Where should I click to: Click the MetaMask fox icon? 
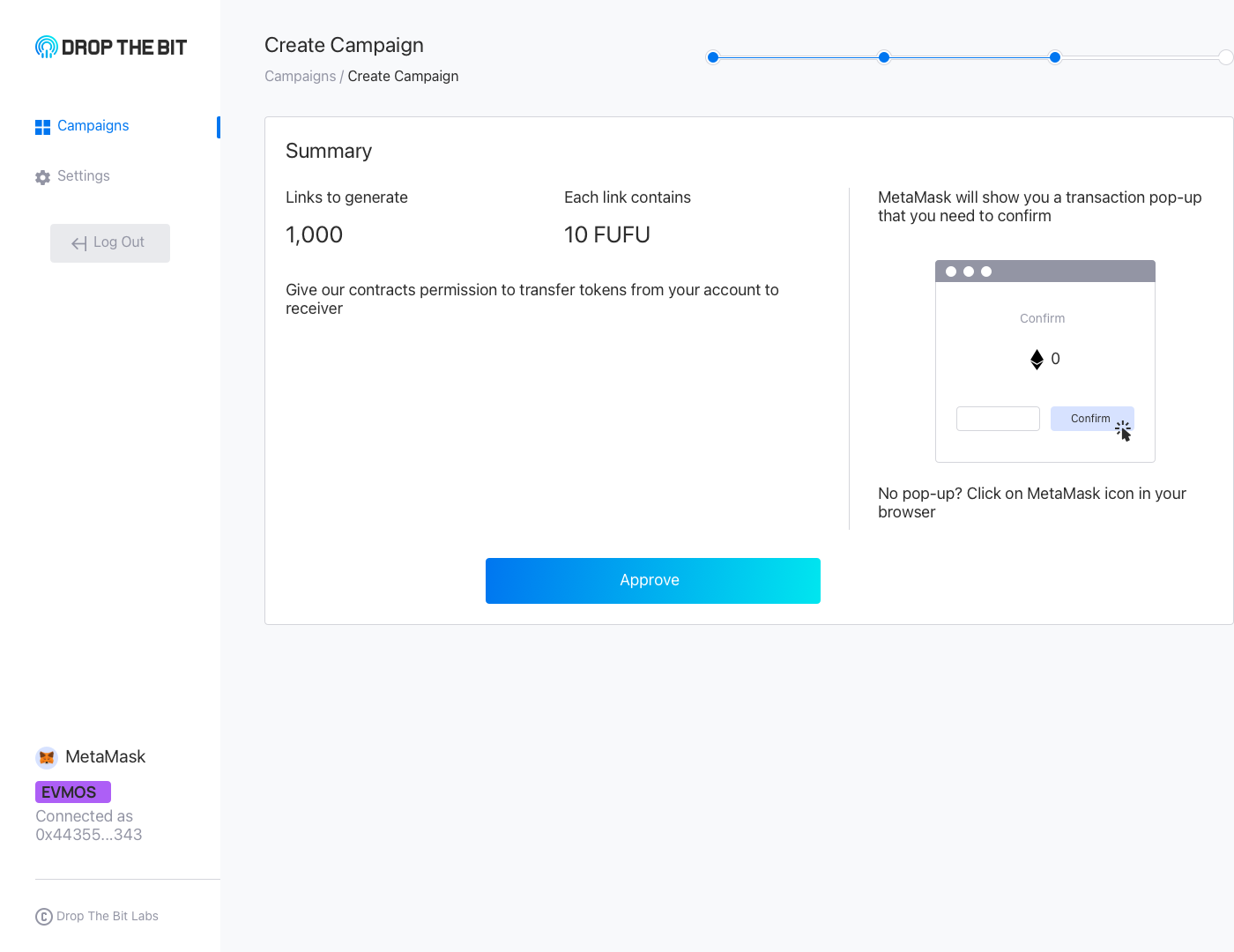(x=47, y=757)
